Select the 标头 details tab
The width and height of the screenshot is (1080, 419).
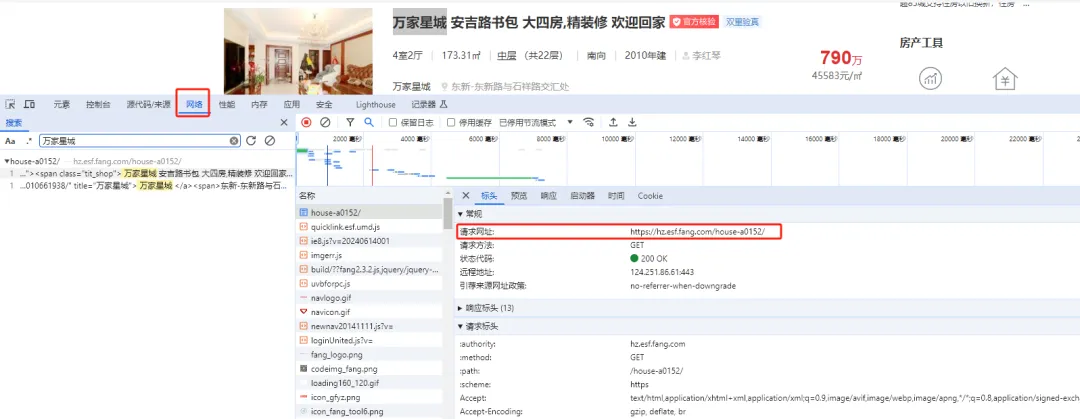pos(488,196)
